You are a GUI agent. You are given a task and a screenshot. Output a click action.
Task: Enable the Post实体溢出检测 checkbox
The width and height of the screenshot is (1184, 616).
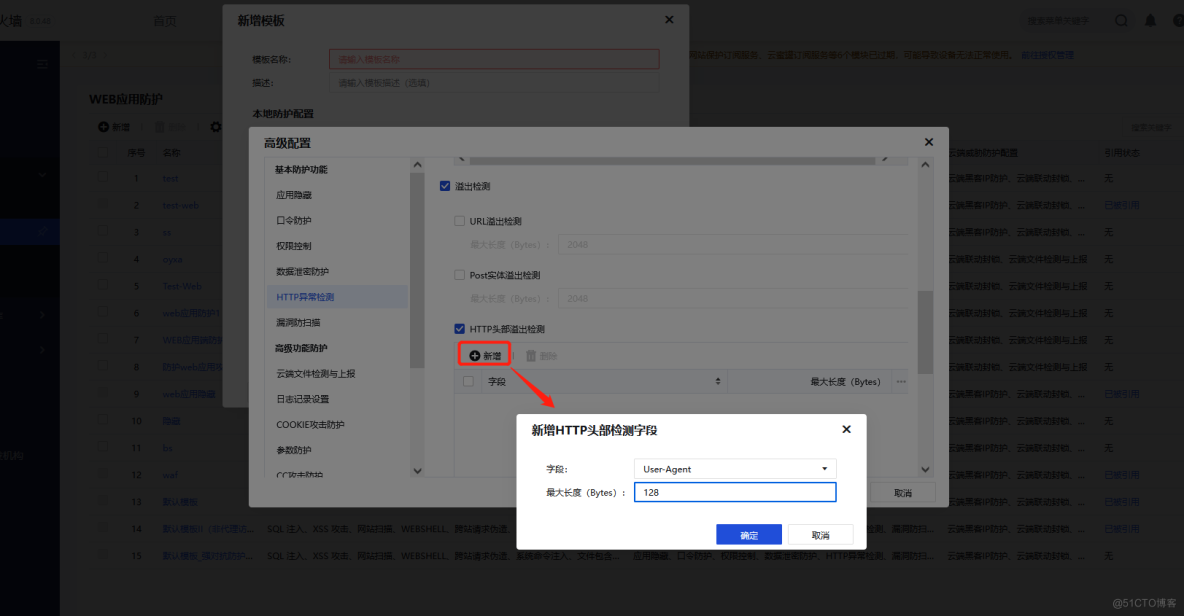click(x=459, y=274)
